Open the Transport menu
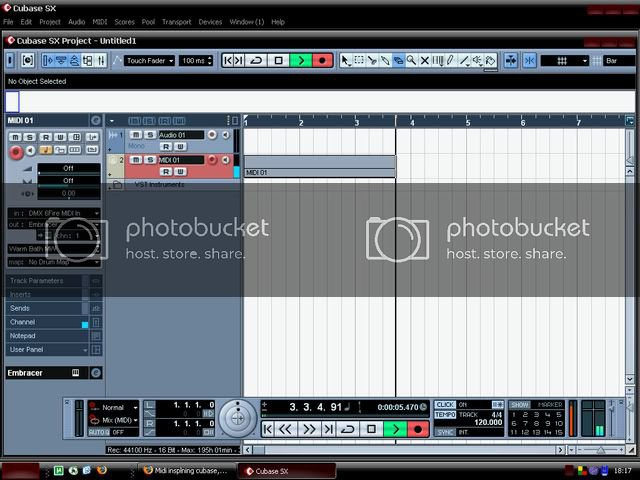The width and height of the screenshot is (640, 480). pos(176,22)
